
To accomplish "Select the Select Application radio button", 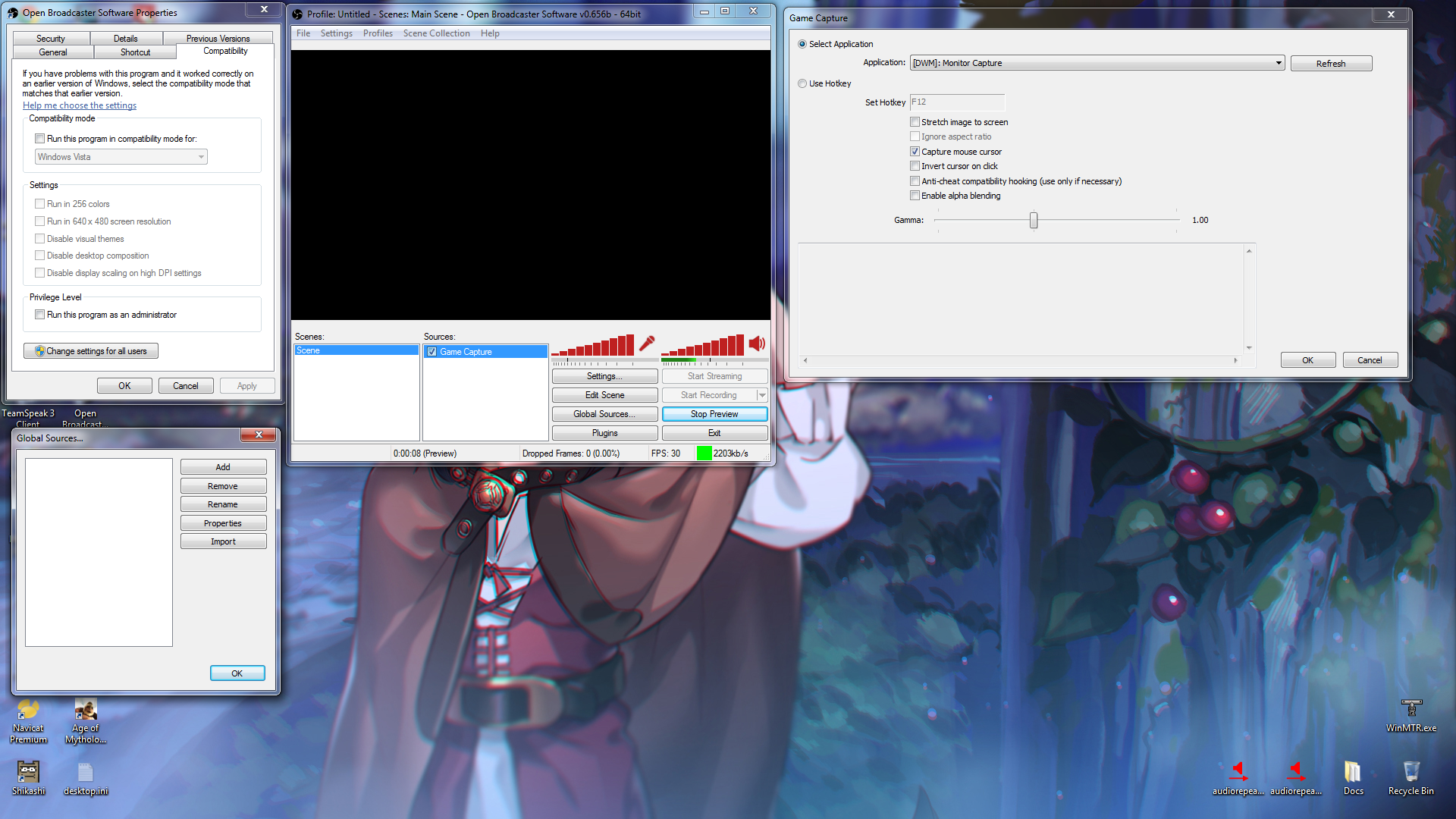I will 802,44.
